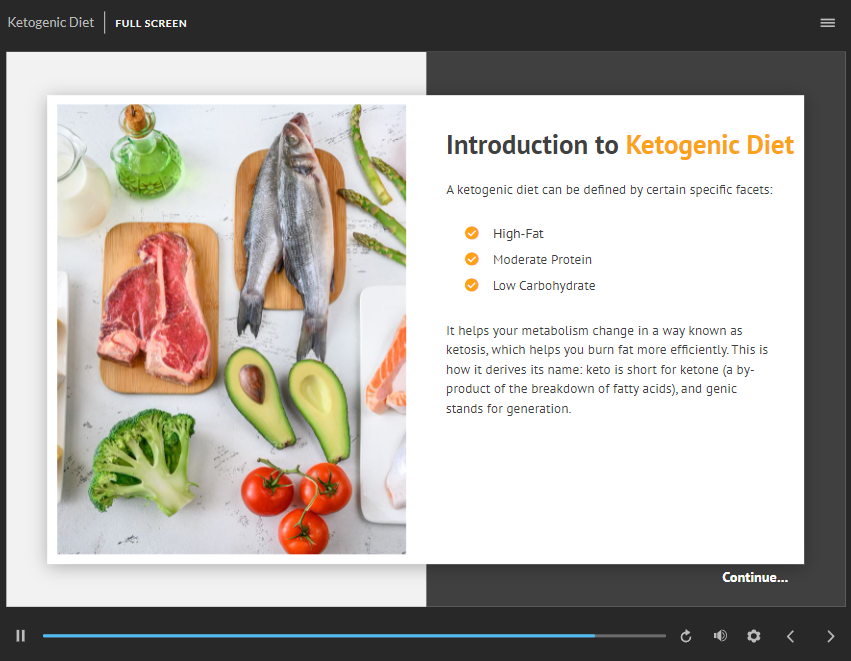Click the 'Introduction to Ketogenic Diet' heading
This screenshot has width=851, height=661.
point(620,145)
